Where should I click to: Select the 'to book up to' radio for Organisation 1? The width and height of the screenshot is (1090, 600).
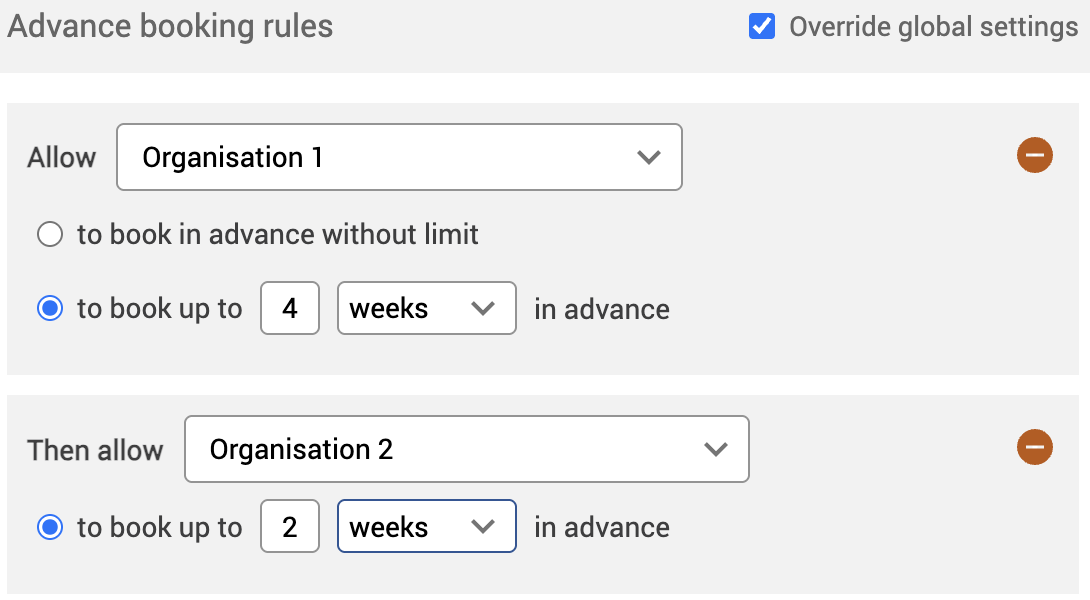50,308
